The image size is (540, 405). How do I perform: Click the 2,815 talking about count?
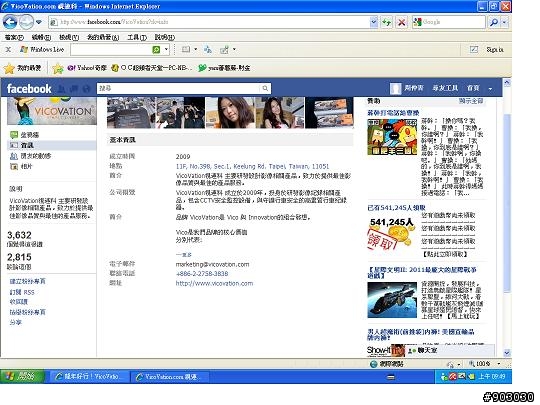(x=19, y=257)
